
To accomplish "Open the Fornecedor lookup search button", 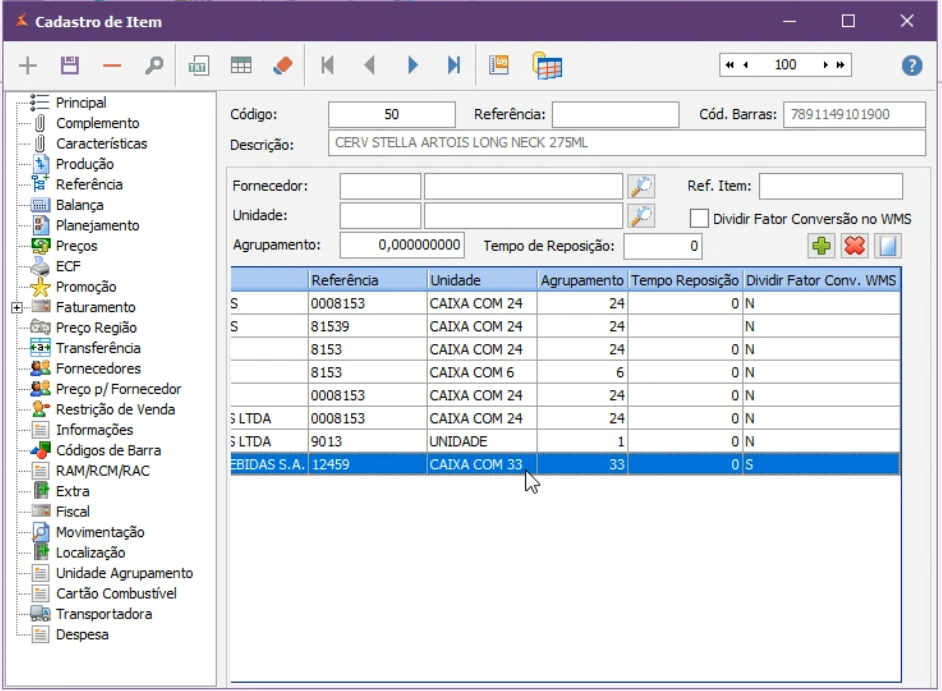I will [x=640, y=187].
